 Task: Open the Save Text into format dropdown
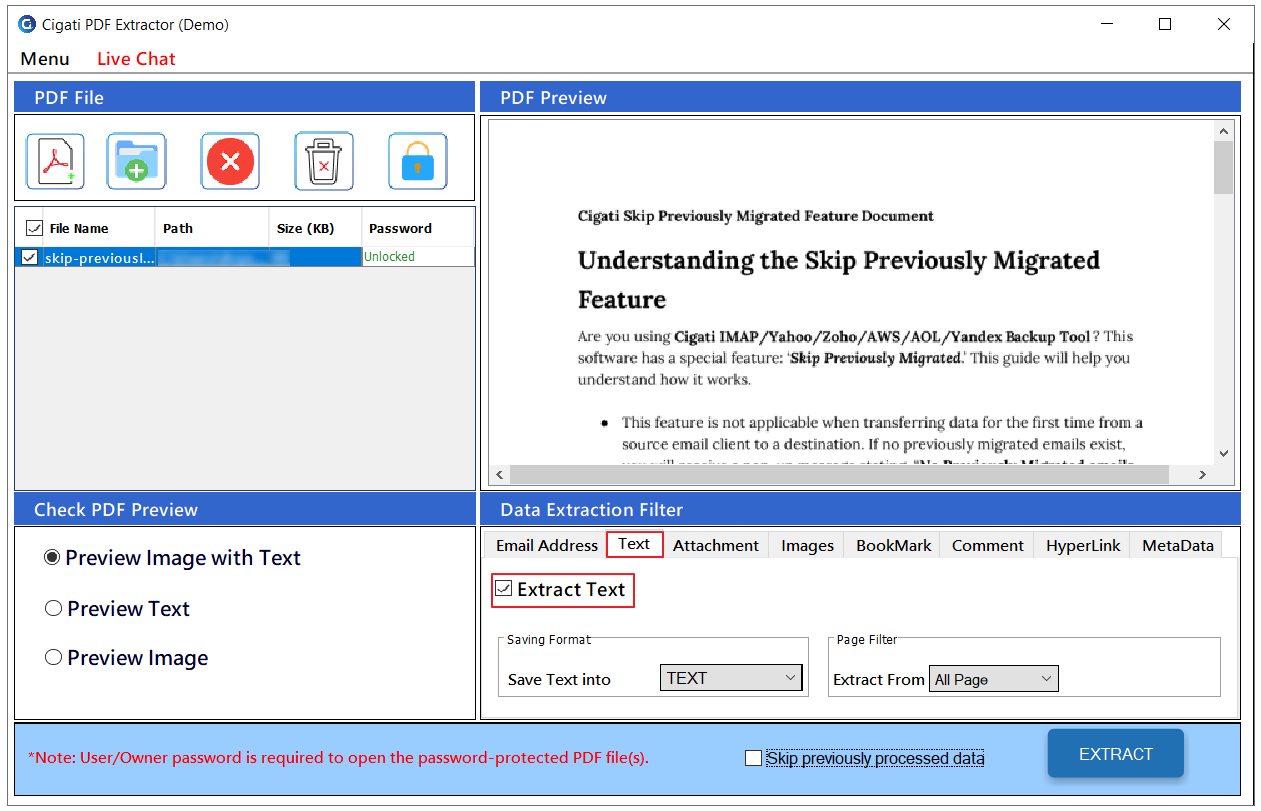point(731,678)
